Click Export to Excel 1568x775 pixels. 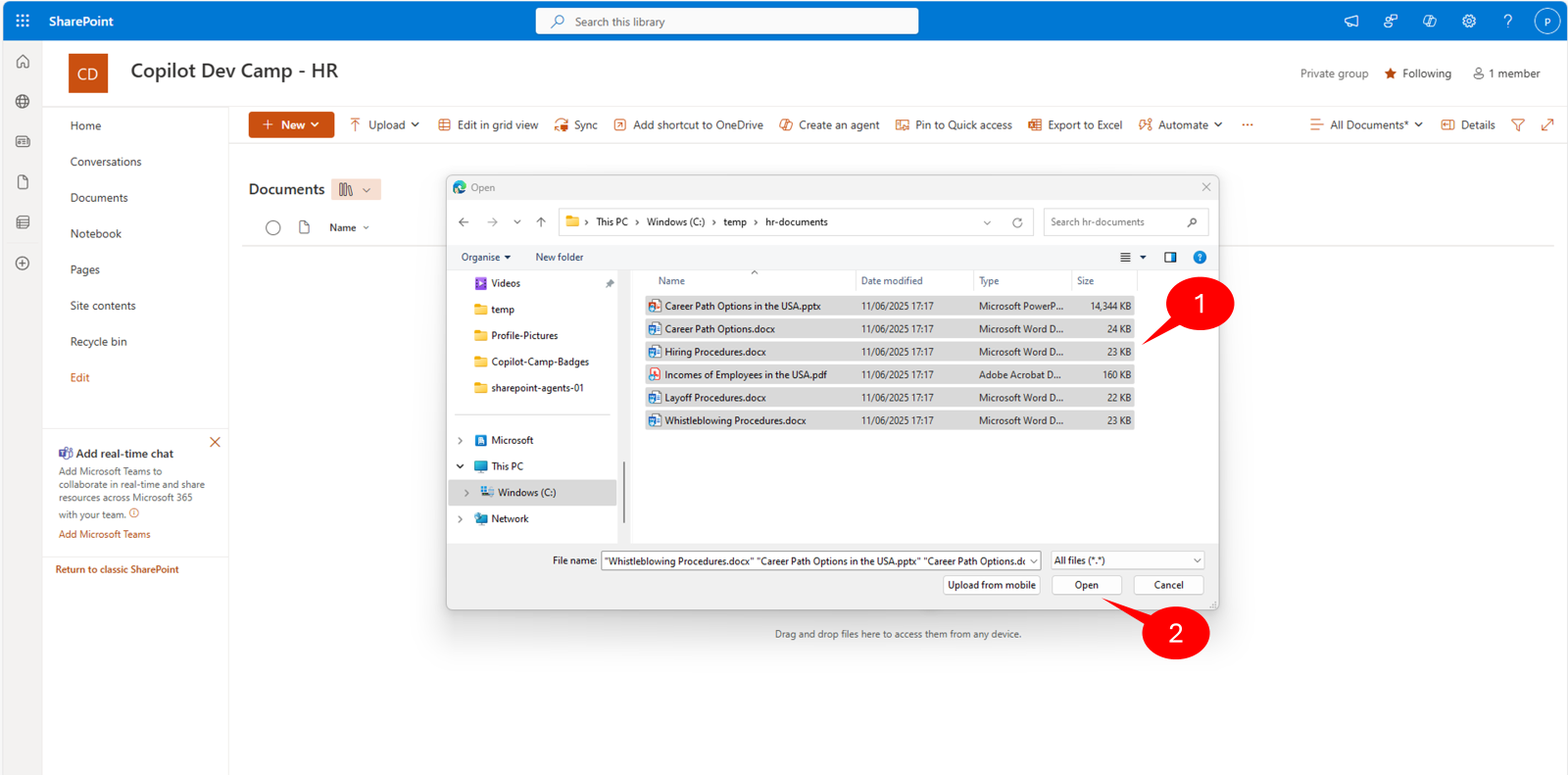coord(1075,124)
